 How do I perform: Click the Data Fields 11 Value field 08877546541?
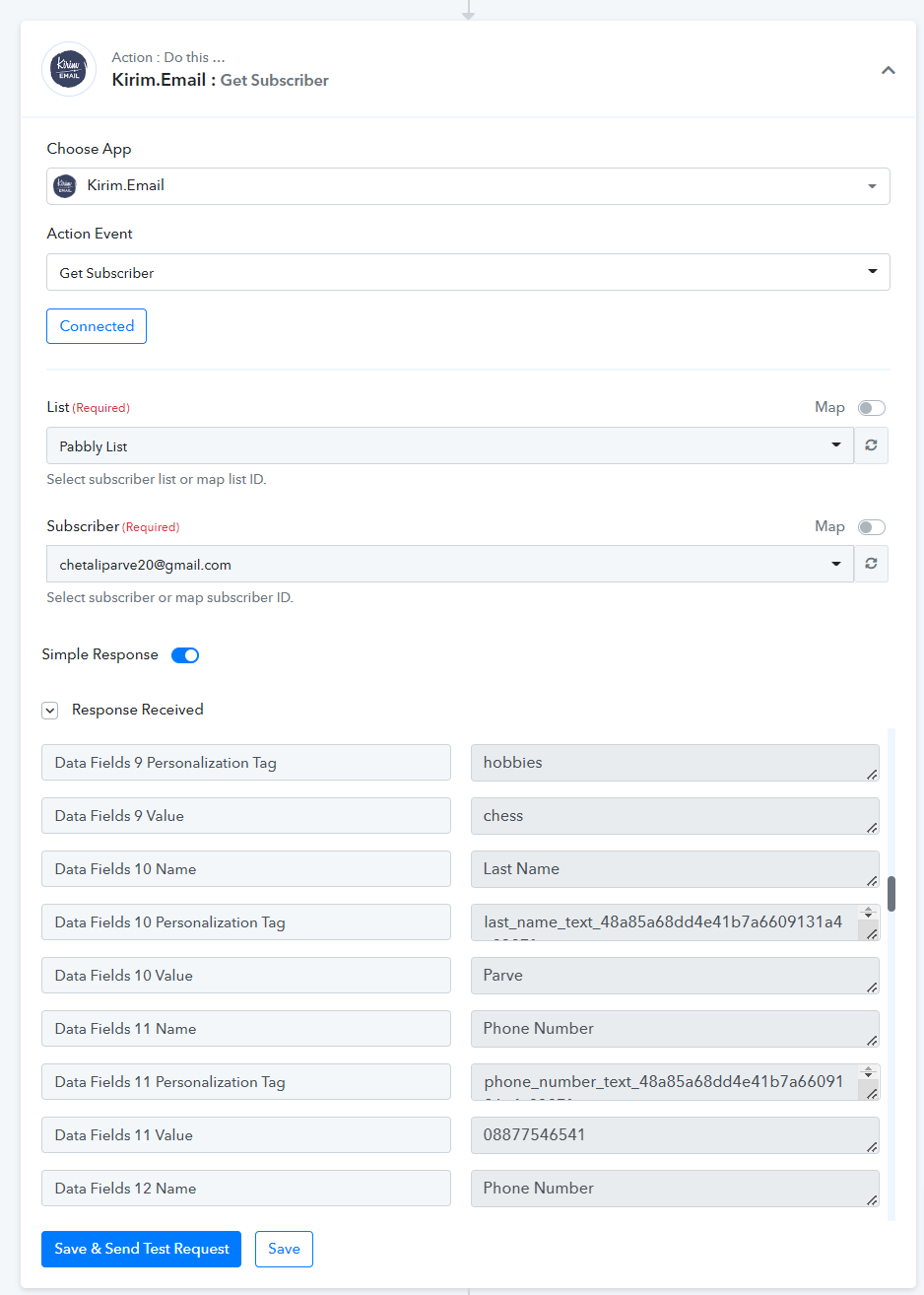(x=675, y=1135)
